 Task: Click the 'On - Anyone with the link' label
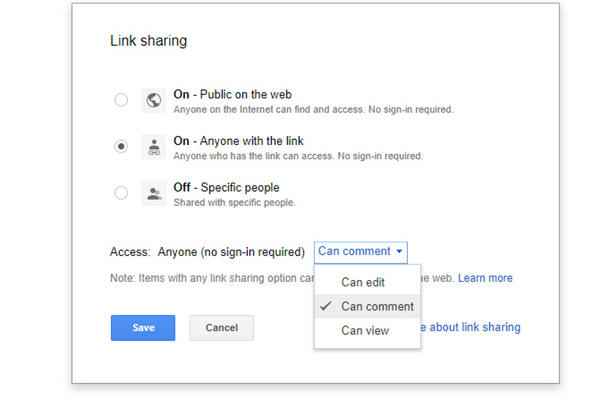pos(238,141)
